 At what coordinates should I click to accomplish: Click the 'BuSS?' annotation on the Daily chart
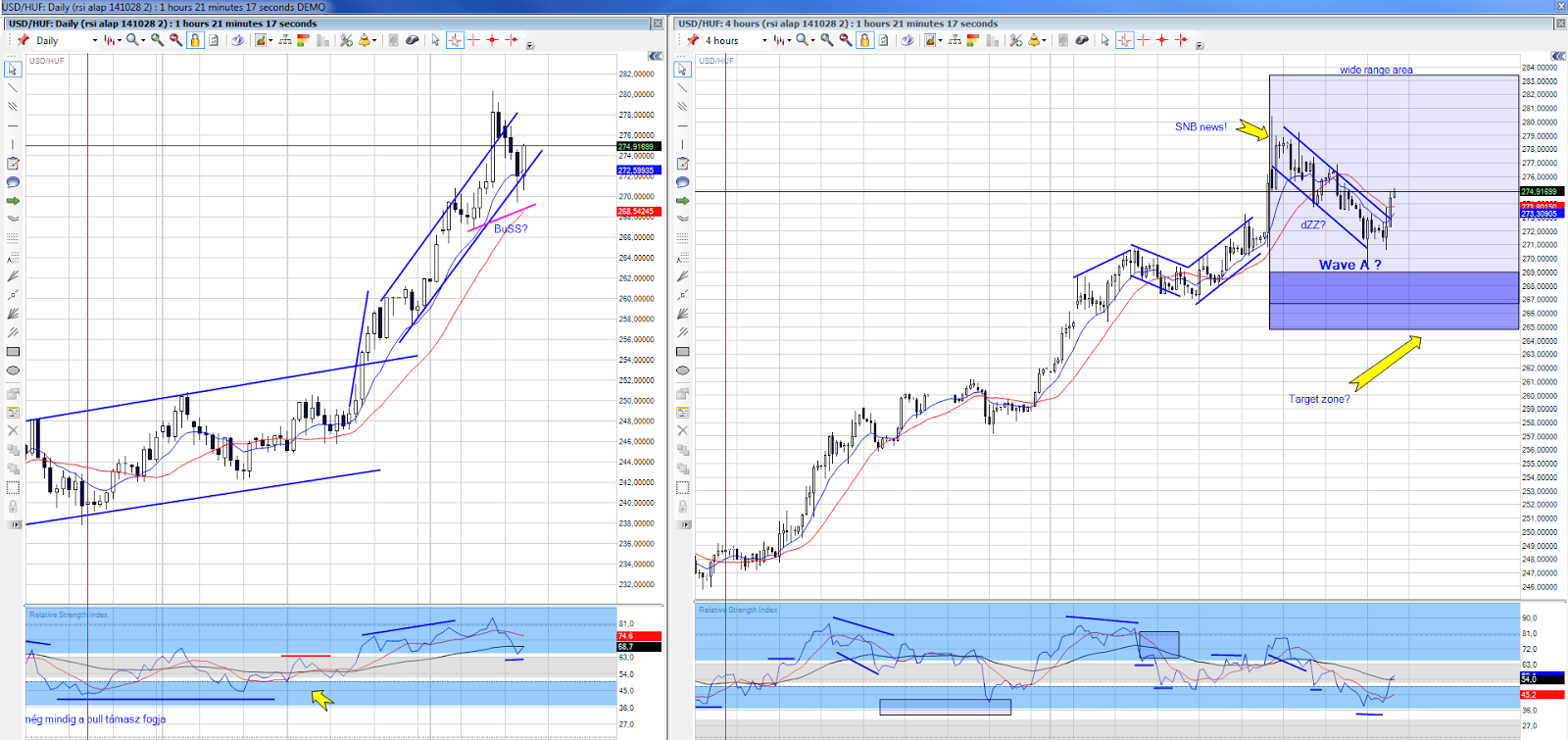tap(511, 228)
